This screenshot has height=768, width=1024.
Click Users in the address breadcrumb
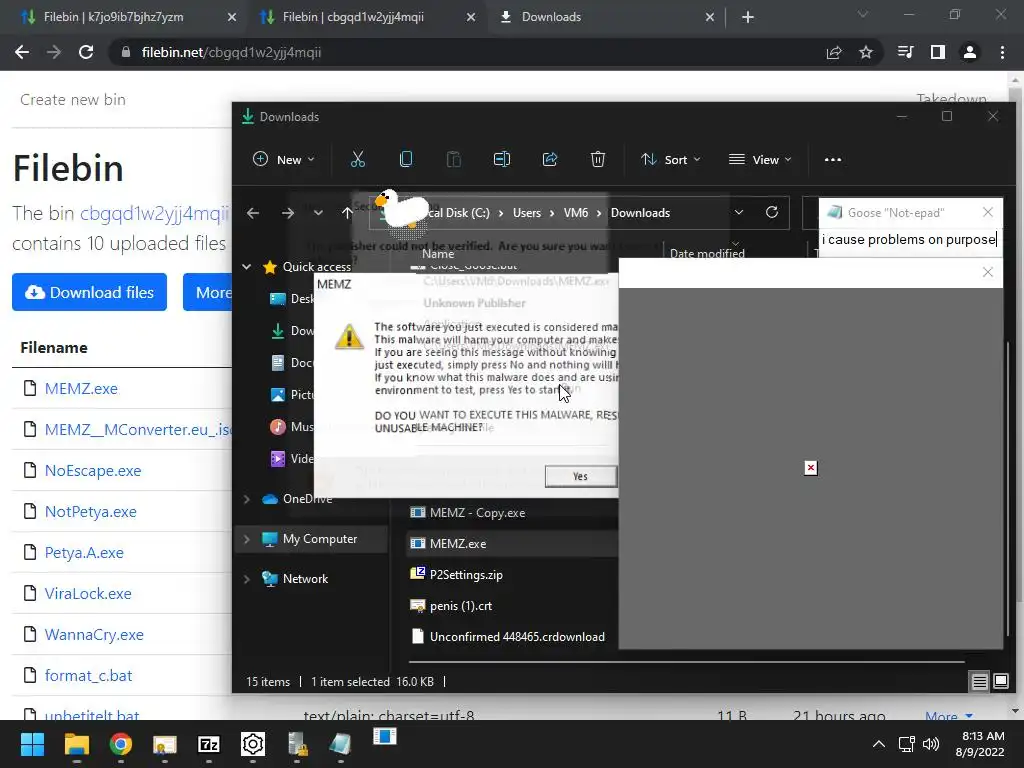click(526, 213)
